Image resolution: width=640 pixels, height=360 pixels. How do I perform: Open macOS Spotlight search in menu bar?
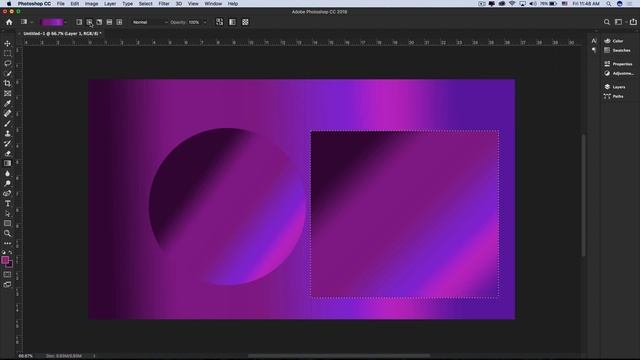pyautogui.click(x=609, y=4)
